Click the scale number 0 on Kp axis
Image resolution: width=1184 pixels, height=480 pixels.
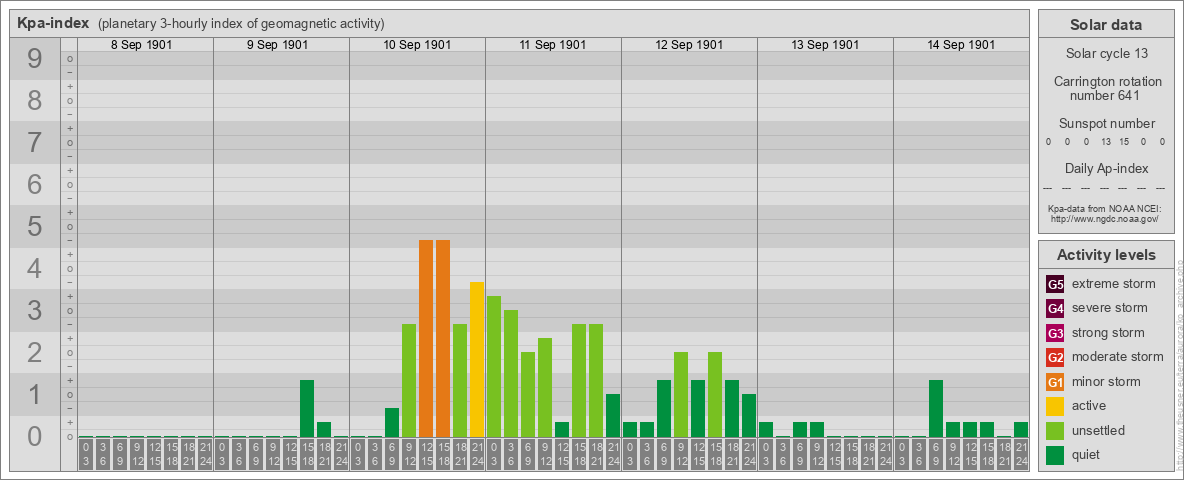click(x=35, y=436)
